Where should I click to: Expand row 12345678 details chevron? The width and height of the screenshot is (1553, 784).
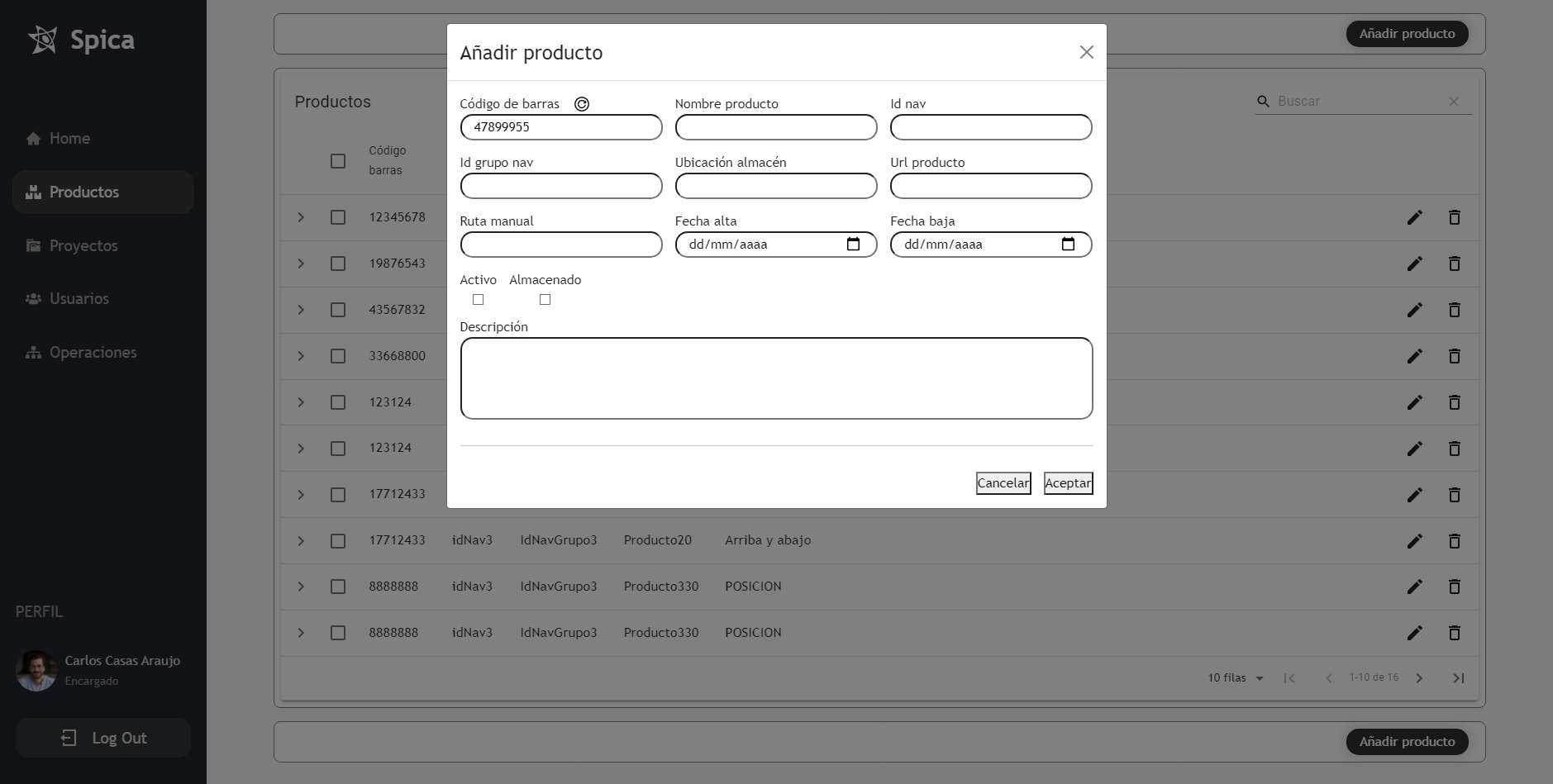pos(301,217)
